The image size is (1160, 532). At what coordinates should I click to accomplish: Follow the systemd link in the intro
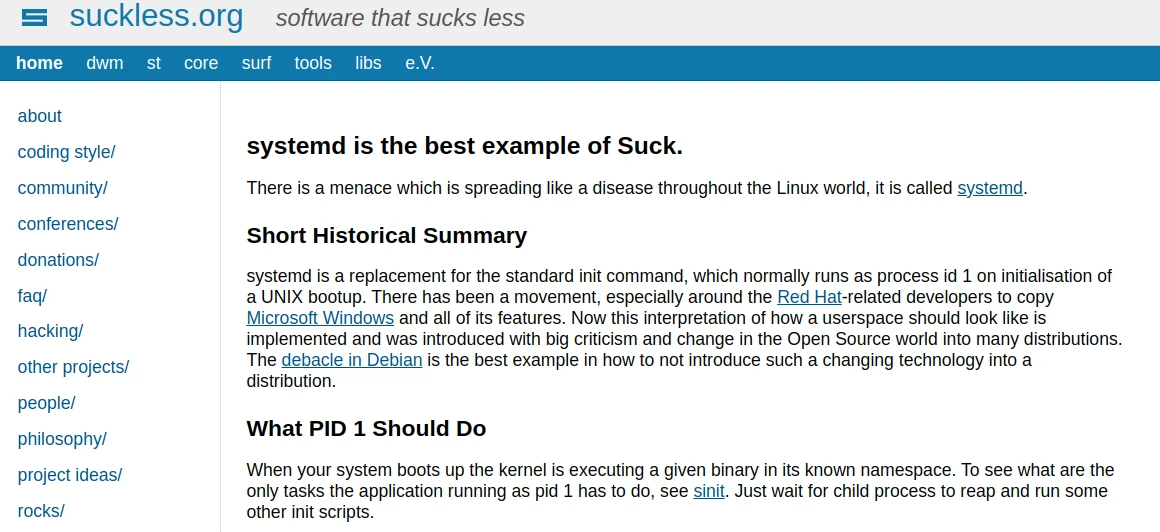(x=990, y=188)
